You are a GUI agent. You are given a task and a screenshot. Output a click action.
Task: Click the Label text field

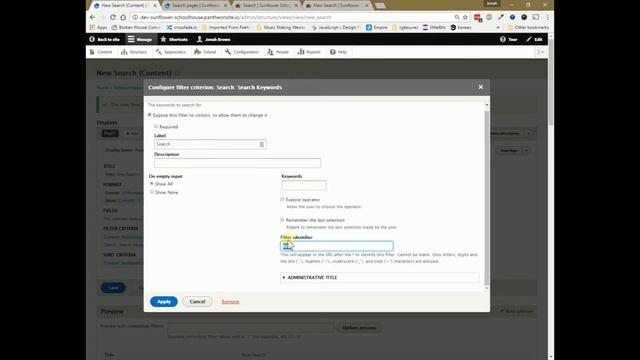tap(210, 144)
